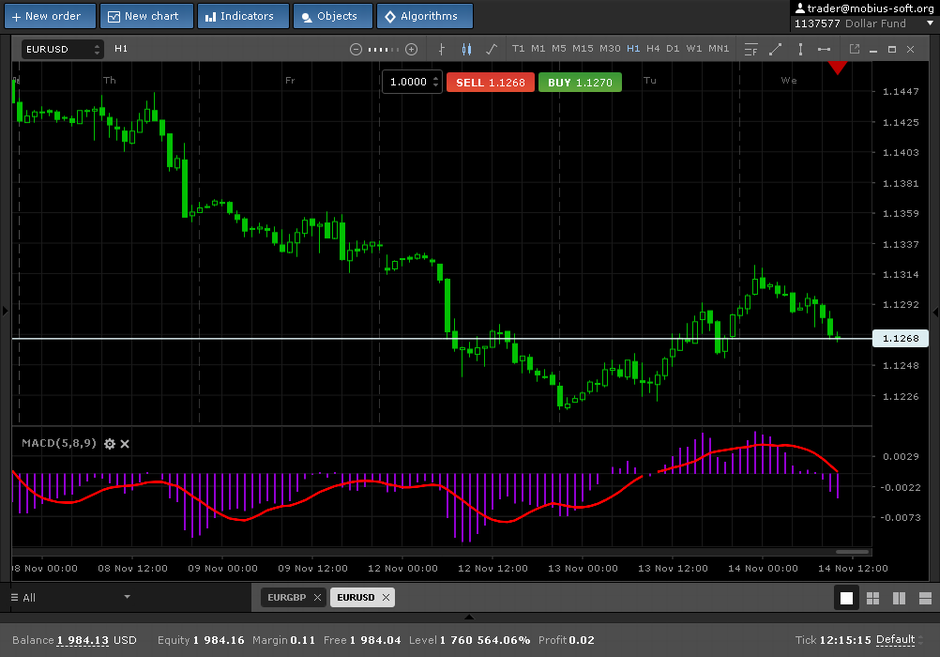Detach the chart into a separate window

[854, 49]
